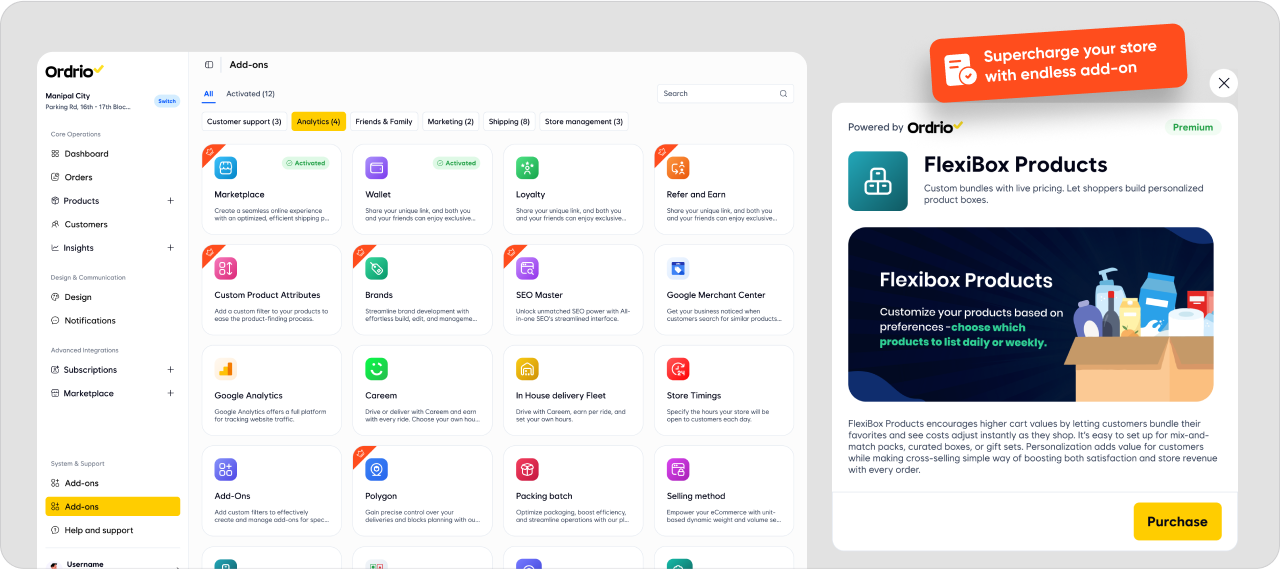This screenshot has height=569, width=1280.
Task: Enable the Shipping (8) filter chip
Action: click(x=509, y=122)
